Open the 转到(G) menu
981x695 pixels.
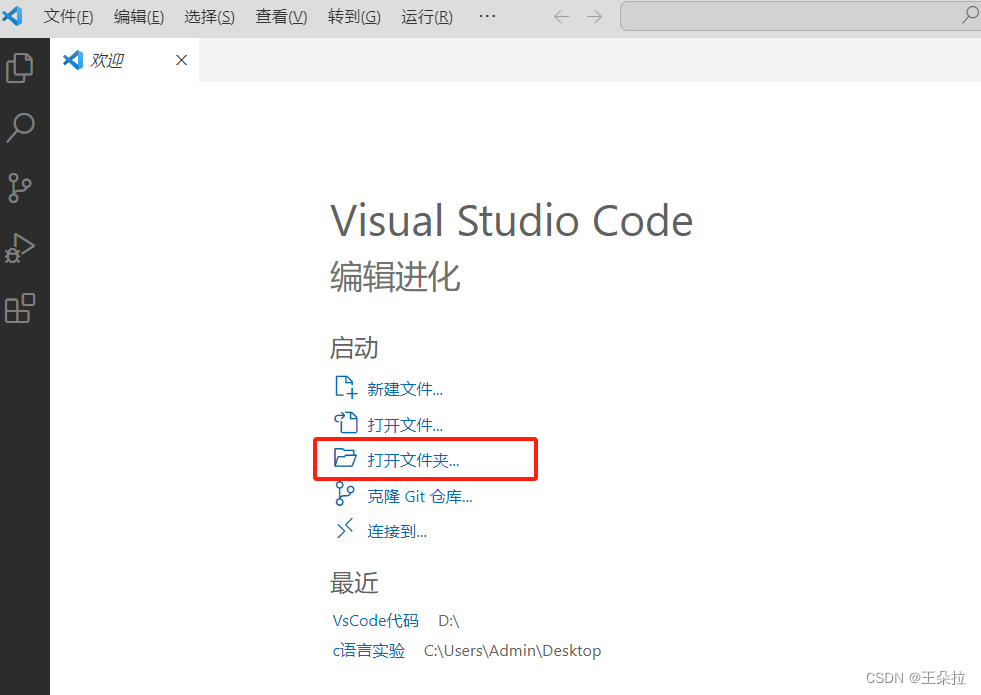click(x=354, y=17)
